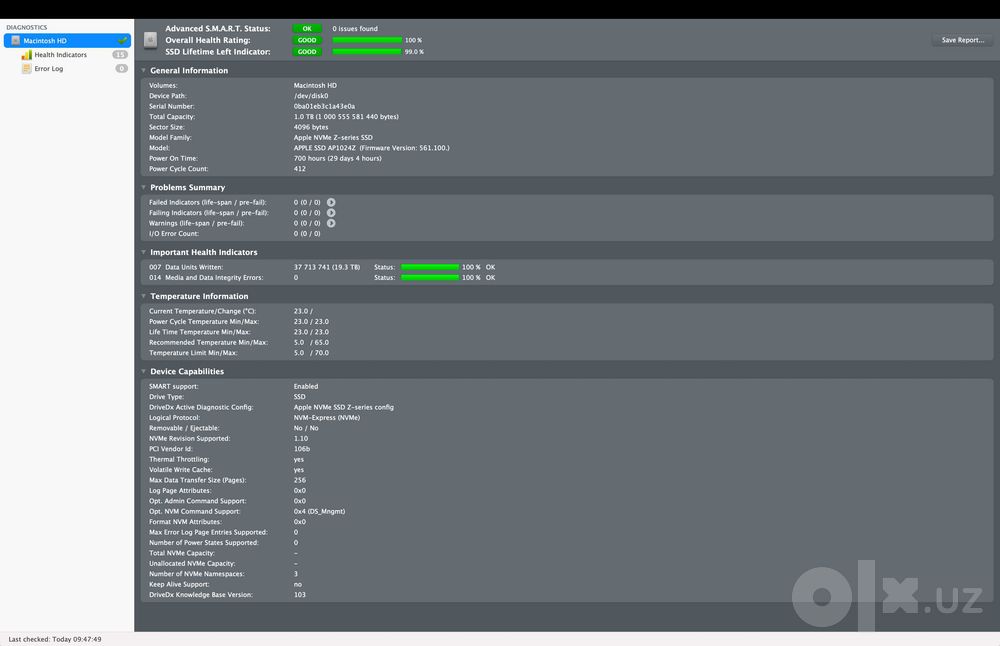Click the Error Log notepad icon
Screen dimensions: 1000x646
tap(26, 68)
